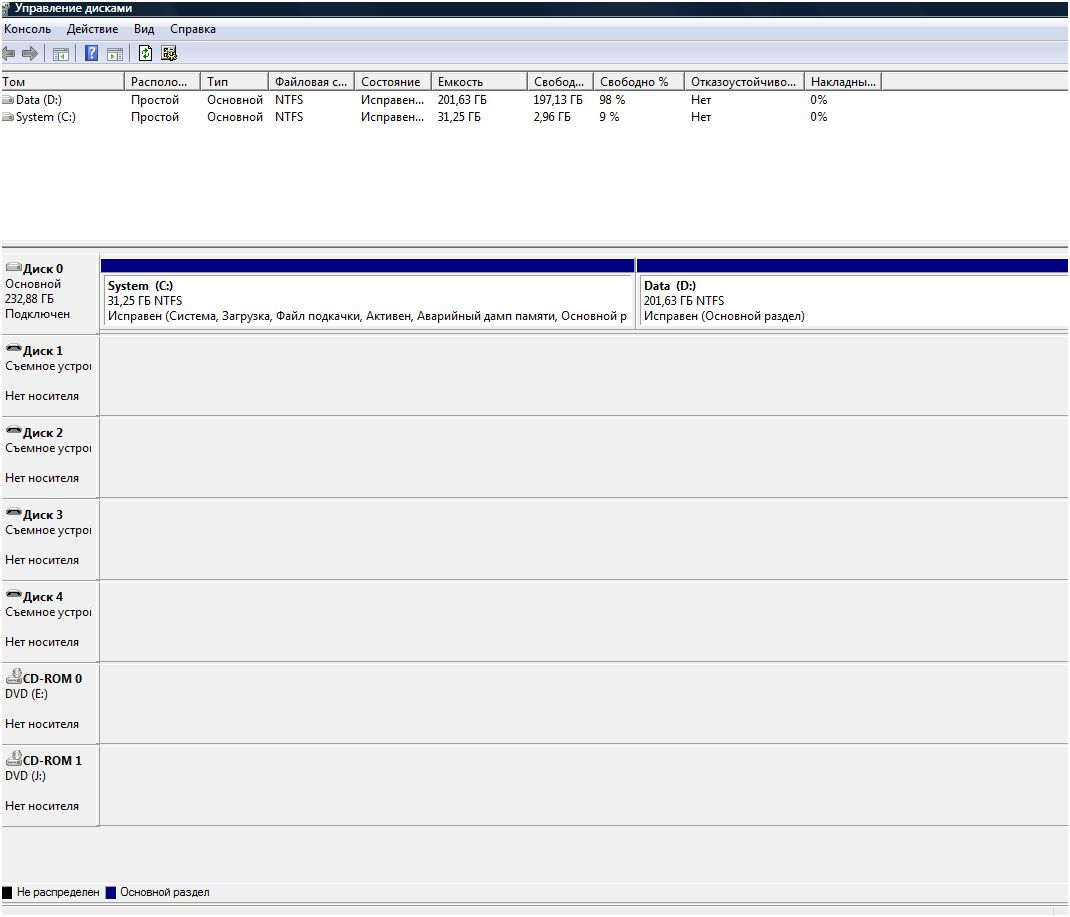Screen dimensions: 1070x917
Task: Click Нет носителя under Диск 1
Action: coord(42,396)
